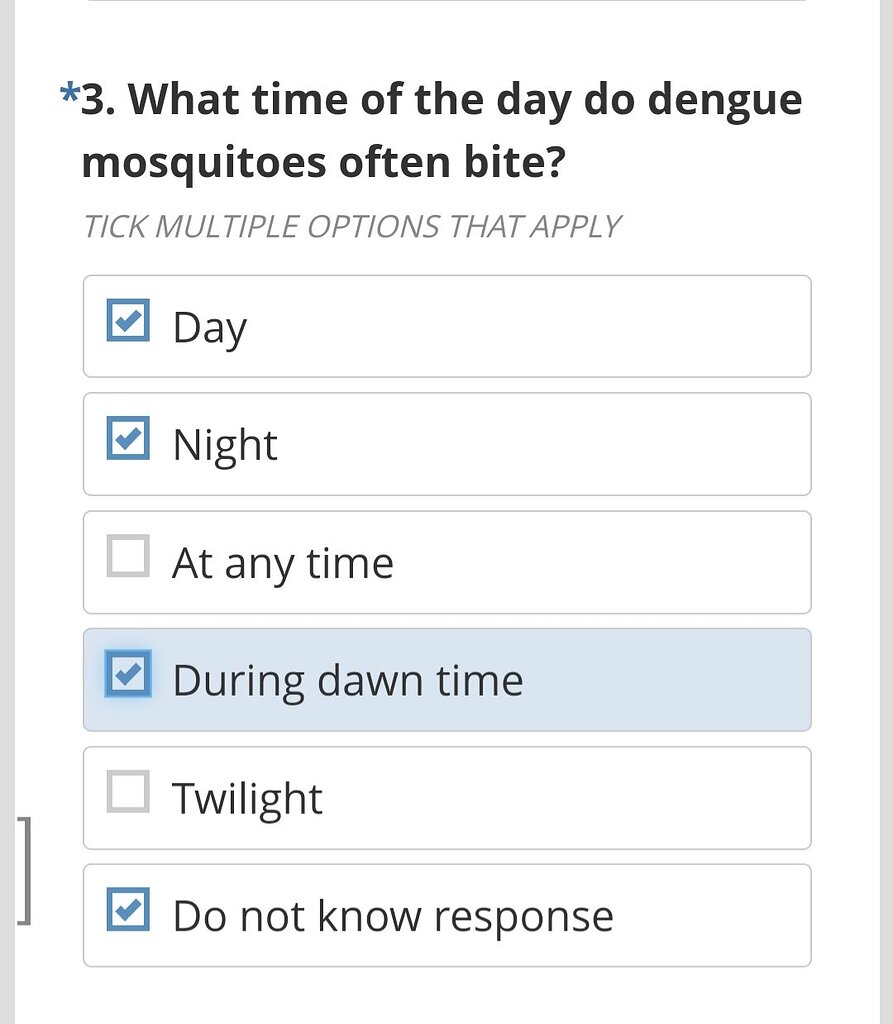Toggle the highlighted During dawn time selection
This screenshot has width=893, height=1024.
(126, 673)
